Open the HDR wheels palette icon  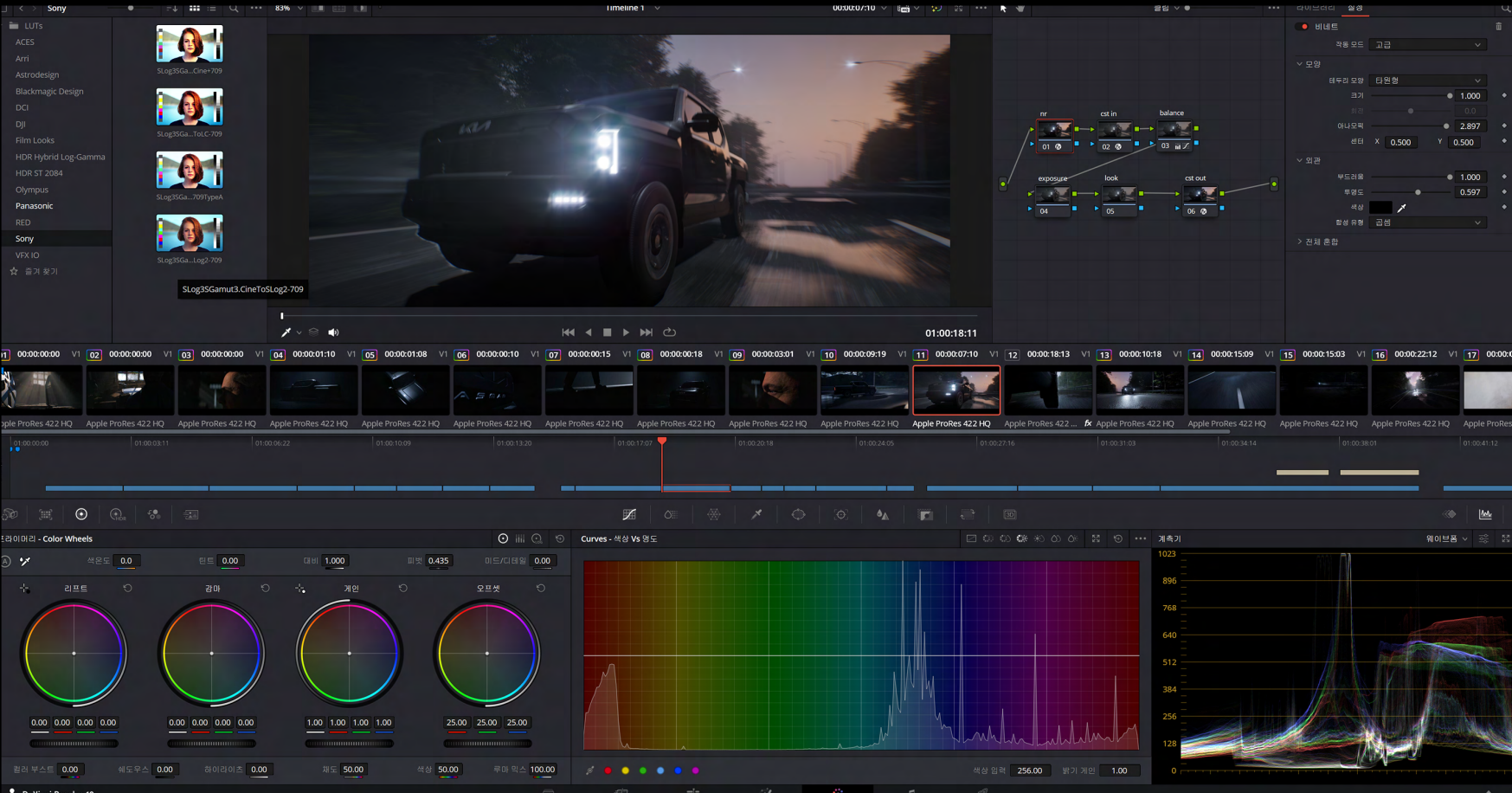(117, 514)
